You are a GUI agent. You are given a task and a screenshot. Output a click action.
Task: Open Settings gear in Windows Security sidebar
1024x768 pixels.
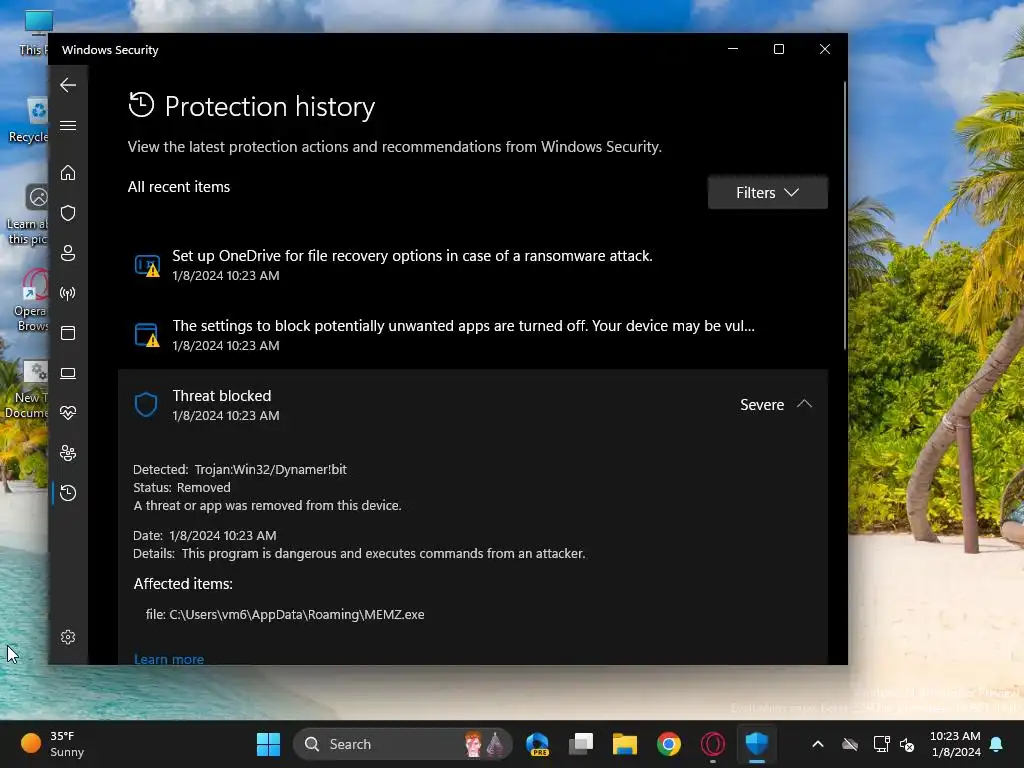pos(68,637)
